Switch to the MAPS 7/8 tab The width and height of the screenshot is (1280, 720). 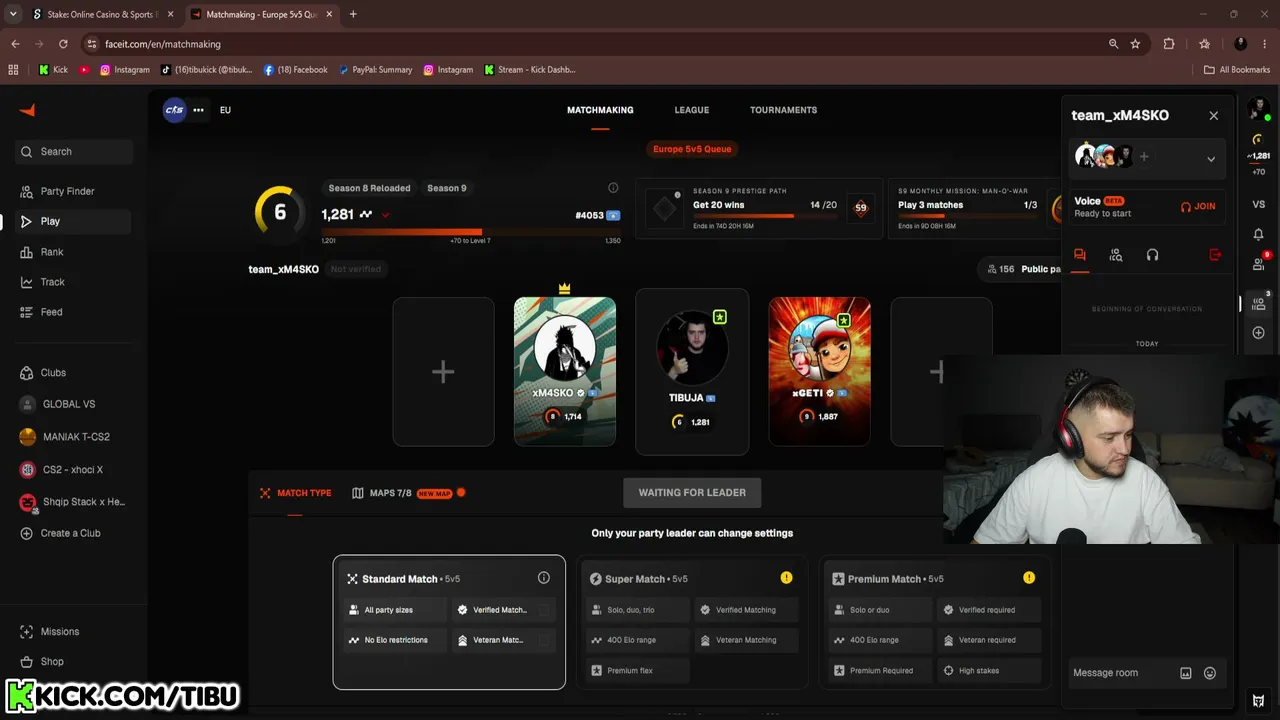(408, 493)
